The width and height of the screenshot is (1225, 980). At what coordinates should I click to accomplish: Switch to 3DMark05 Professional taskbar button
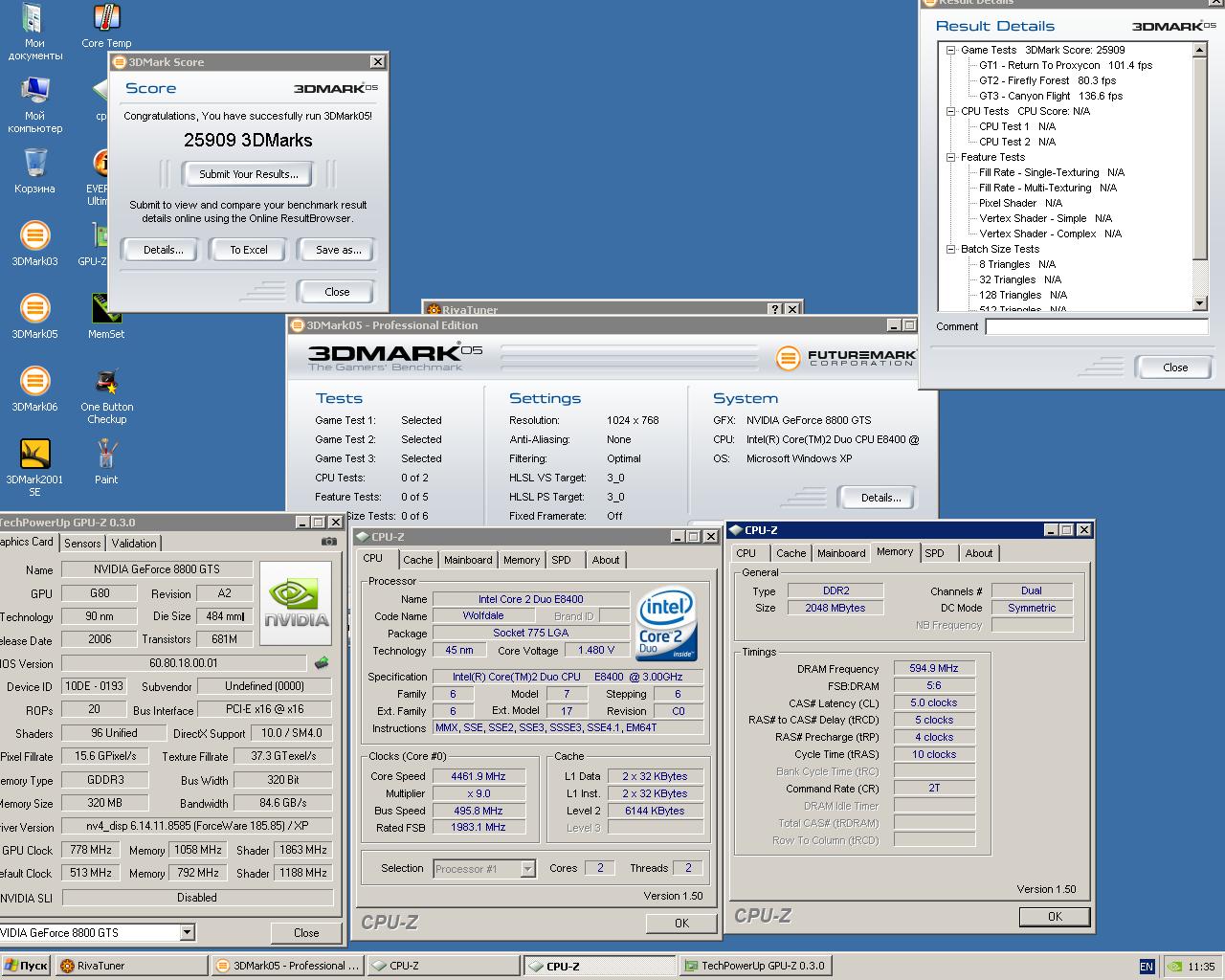pos(287,967)
